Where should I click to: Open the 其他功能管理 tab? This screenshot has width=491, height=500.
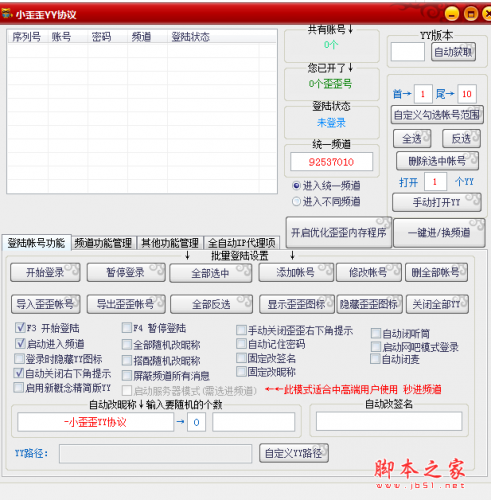170,243
